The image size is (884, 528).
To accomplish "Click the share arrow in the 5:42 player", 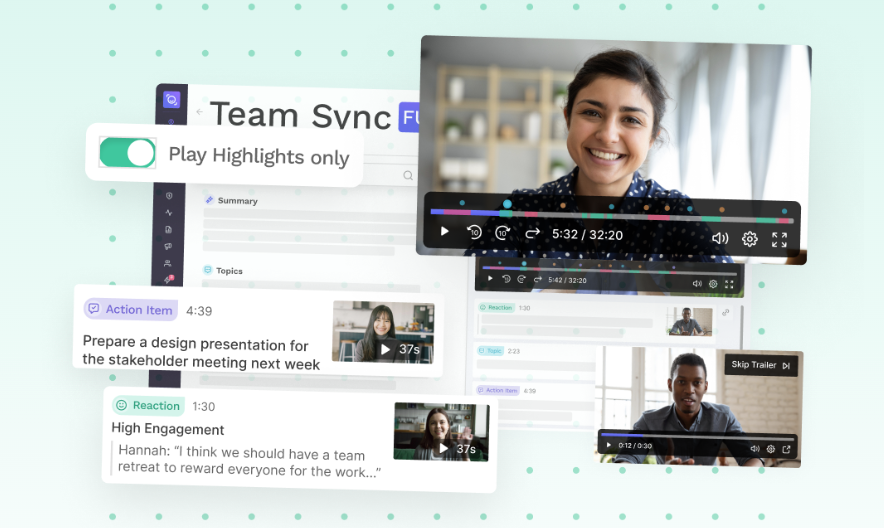I will tap(537, 279).
